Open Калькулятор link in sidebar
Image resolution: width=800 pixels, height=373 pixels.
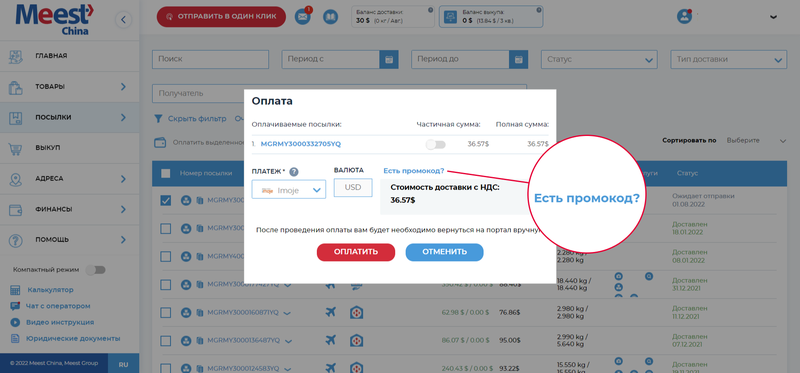pos(51,290)
